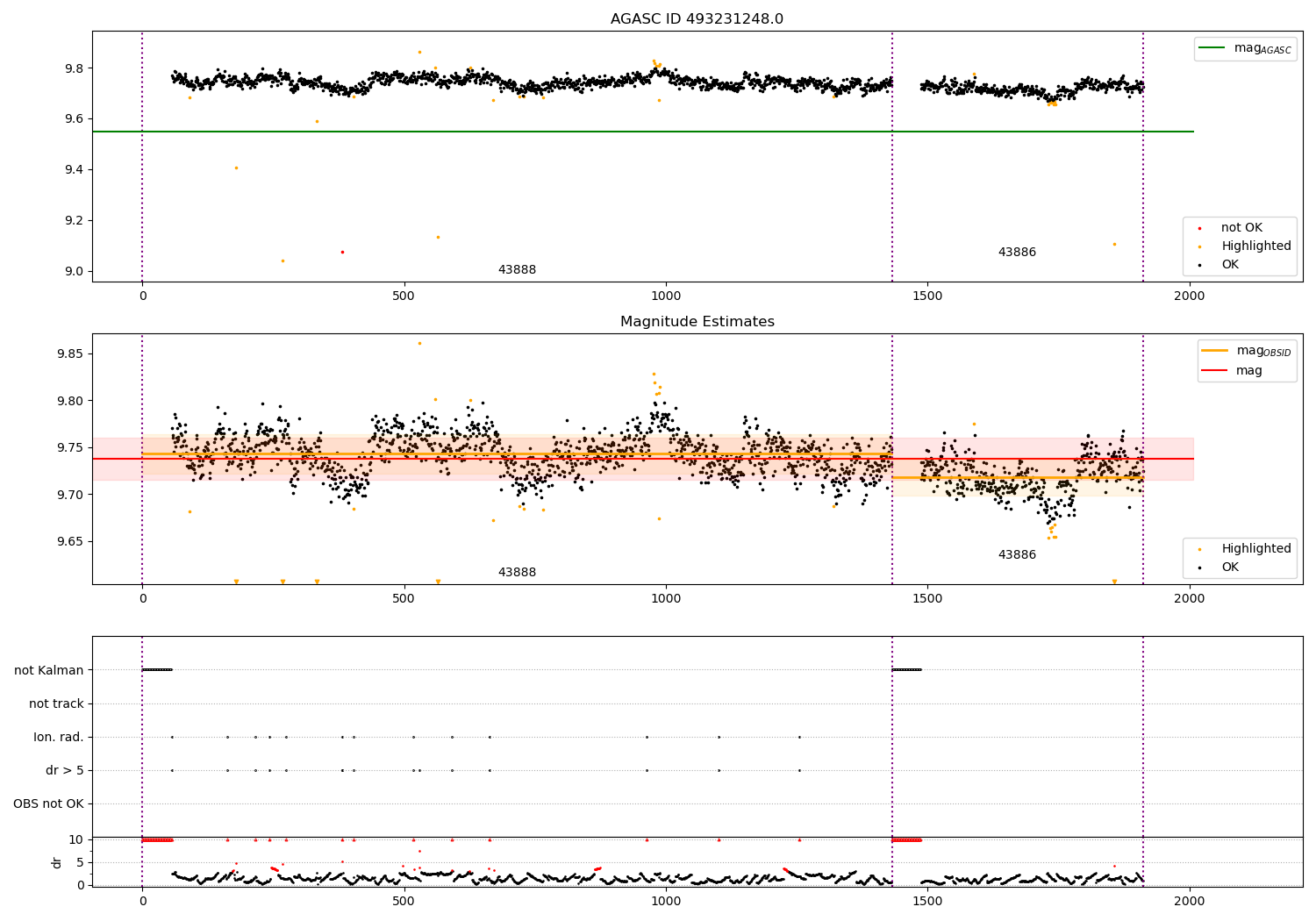This screenshot has width=1316, height=921.
Task: Click the 9.70 y-axis tick label
Action: pos(71,495)
